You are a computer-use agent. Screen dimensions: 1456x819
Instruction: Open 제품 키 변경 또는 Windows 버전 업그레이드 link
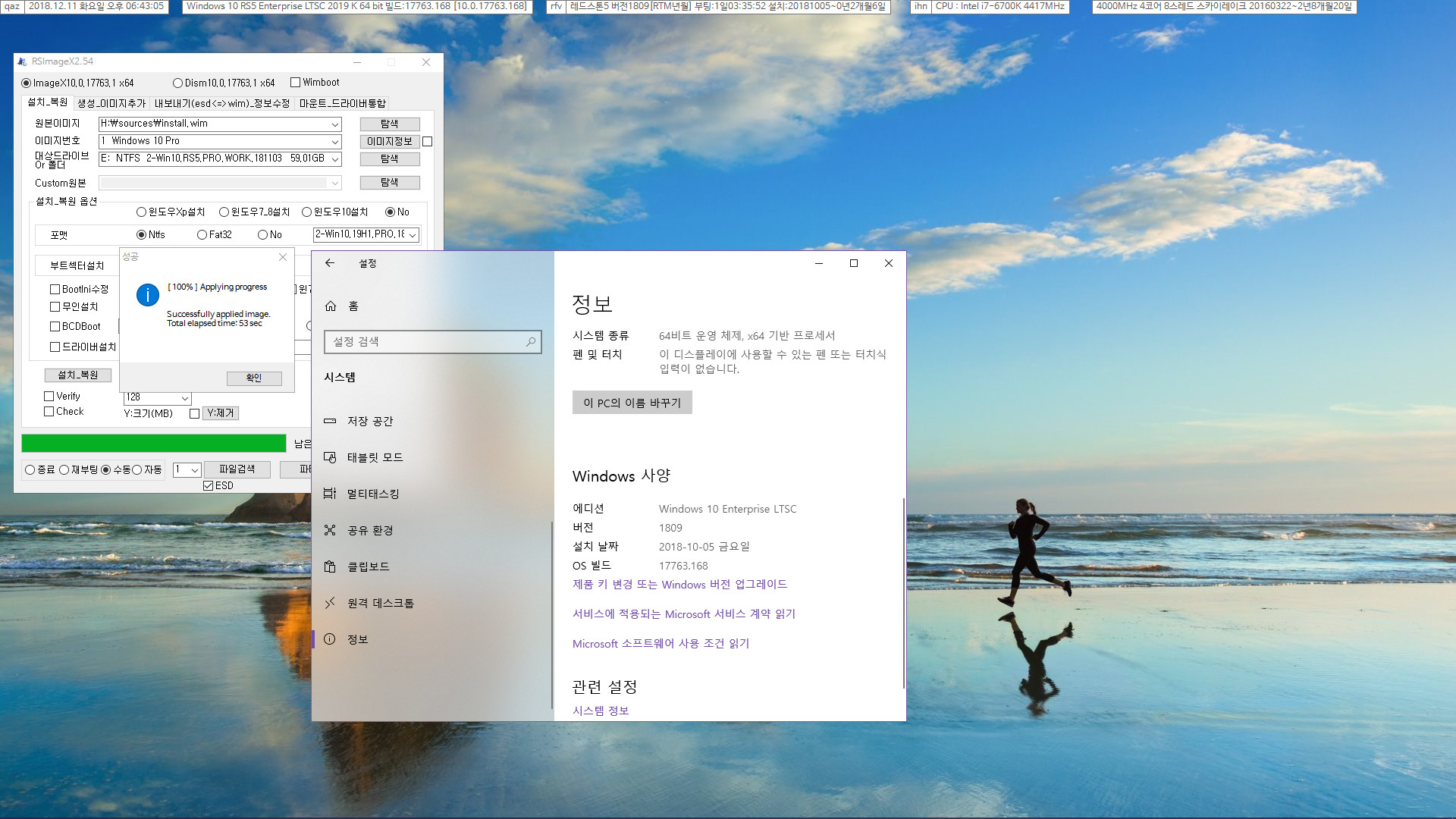679,585
